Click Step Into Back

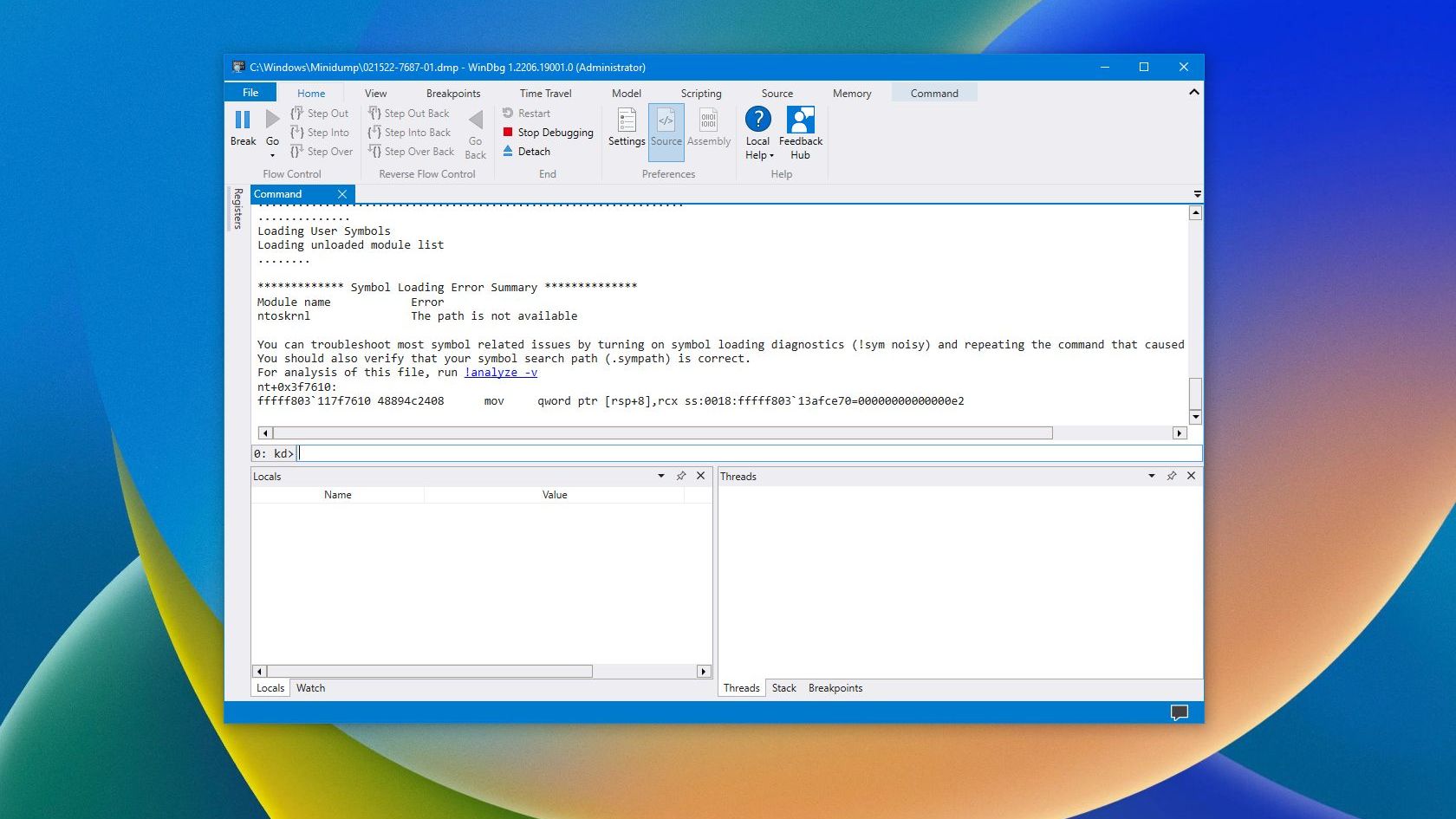(x=410, y=133)
